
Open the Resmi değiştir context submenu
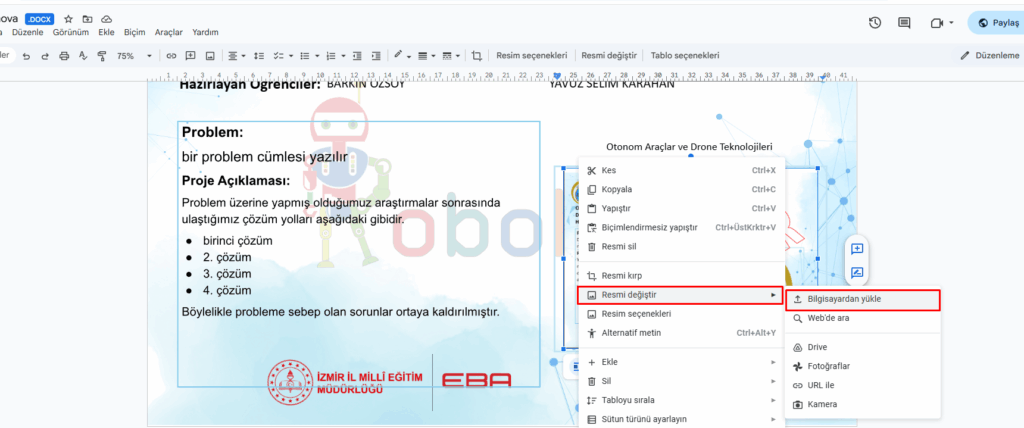click(x=681, y=295)
